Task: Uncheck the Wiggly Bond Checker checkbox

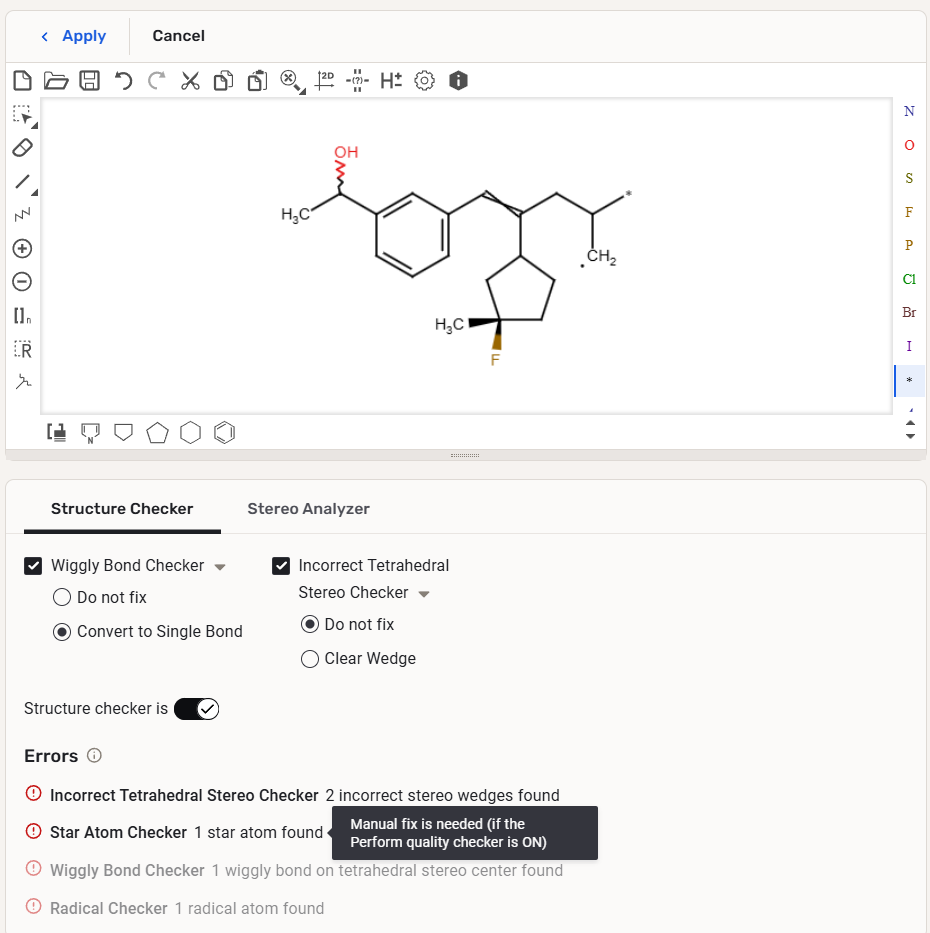Action: (x=33, y=566)
